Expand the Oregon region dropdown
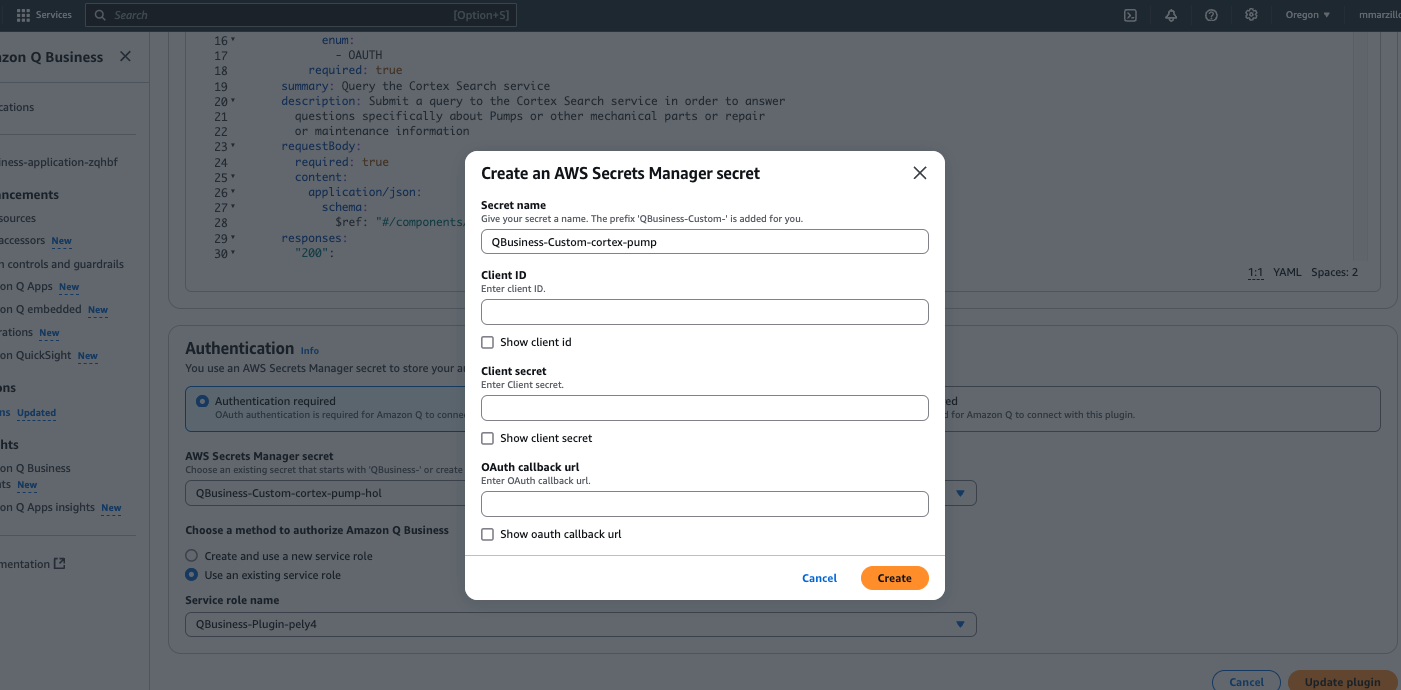 tap(1307, 15)
